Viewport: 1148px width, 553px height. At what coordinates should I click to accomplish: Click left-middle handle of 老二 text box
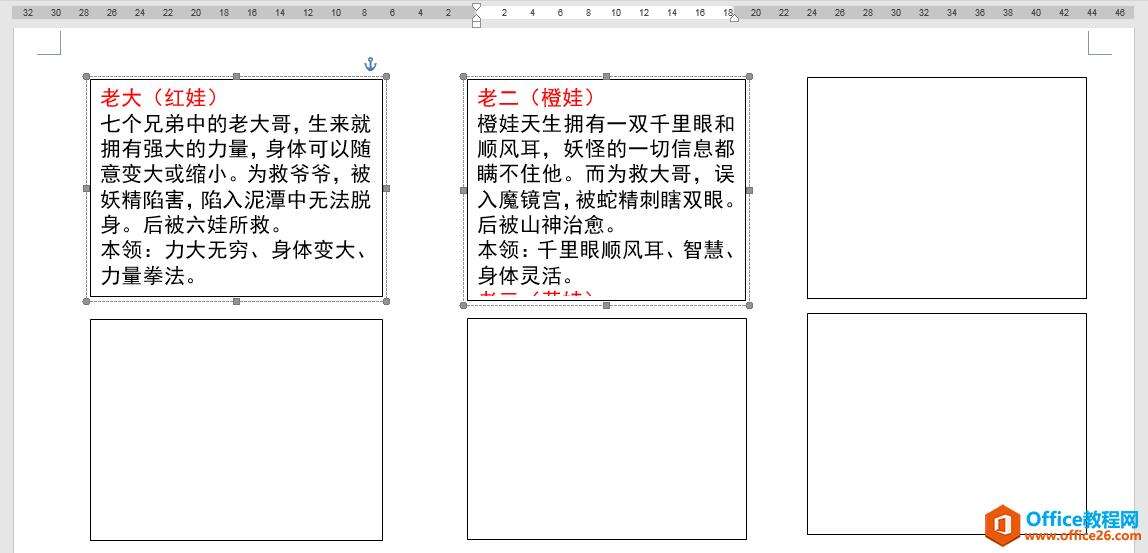tap(463, 190)
